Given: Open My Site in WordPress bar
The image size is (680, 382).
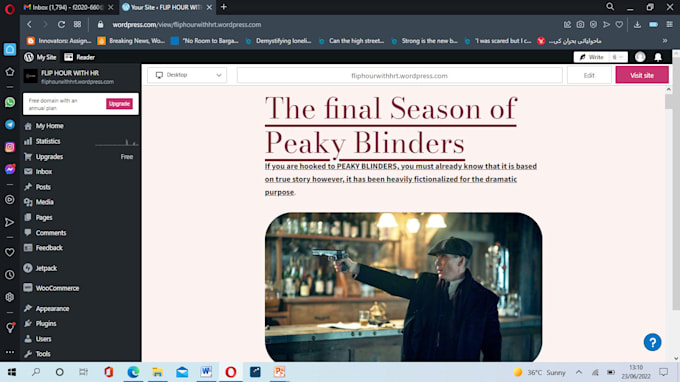Looking at the screenshot, I should (x=40, y=57).
